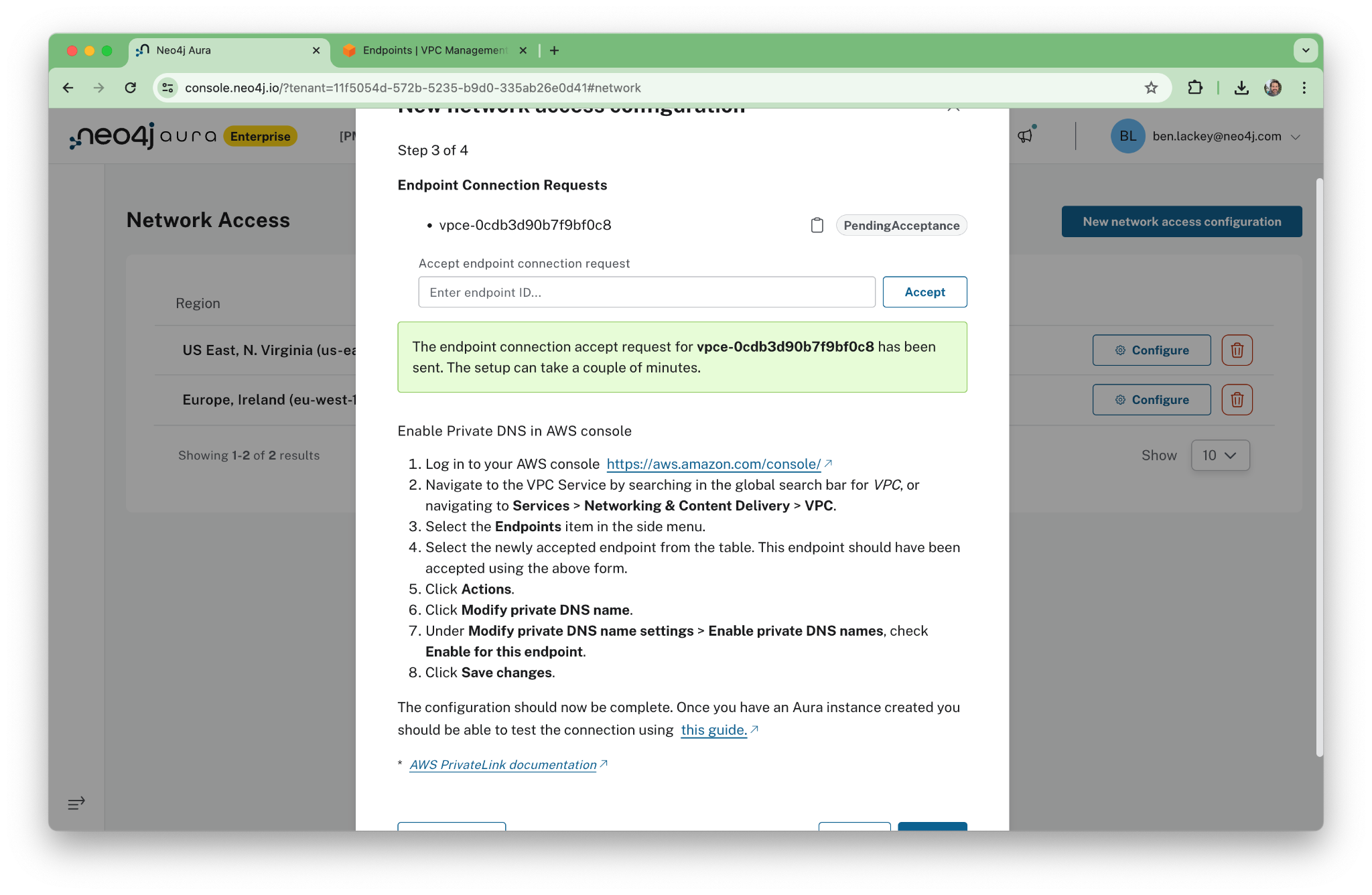Viewport: 1372px width, 895px height.
Task: Open the announcements megaphone icon
Action: coord(1026,136)
